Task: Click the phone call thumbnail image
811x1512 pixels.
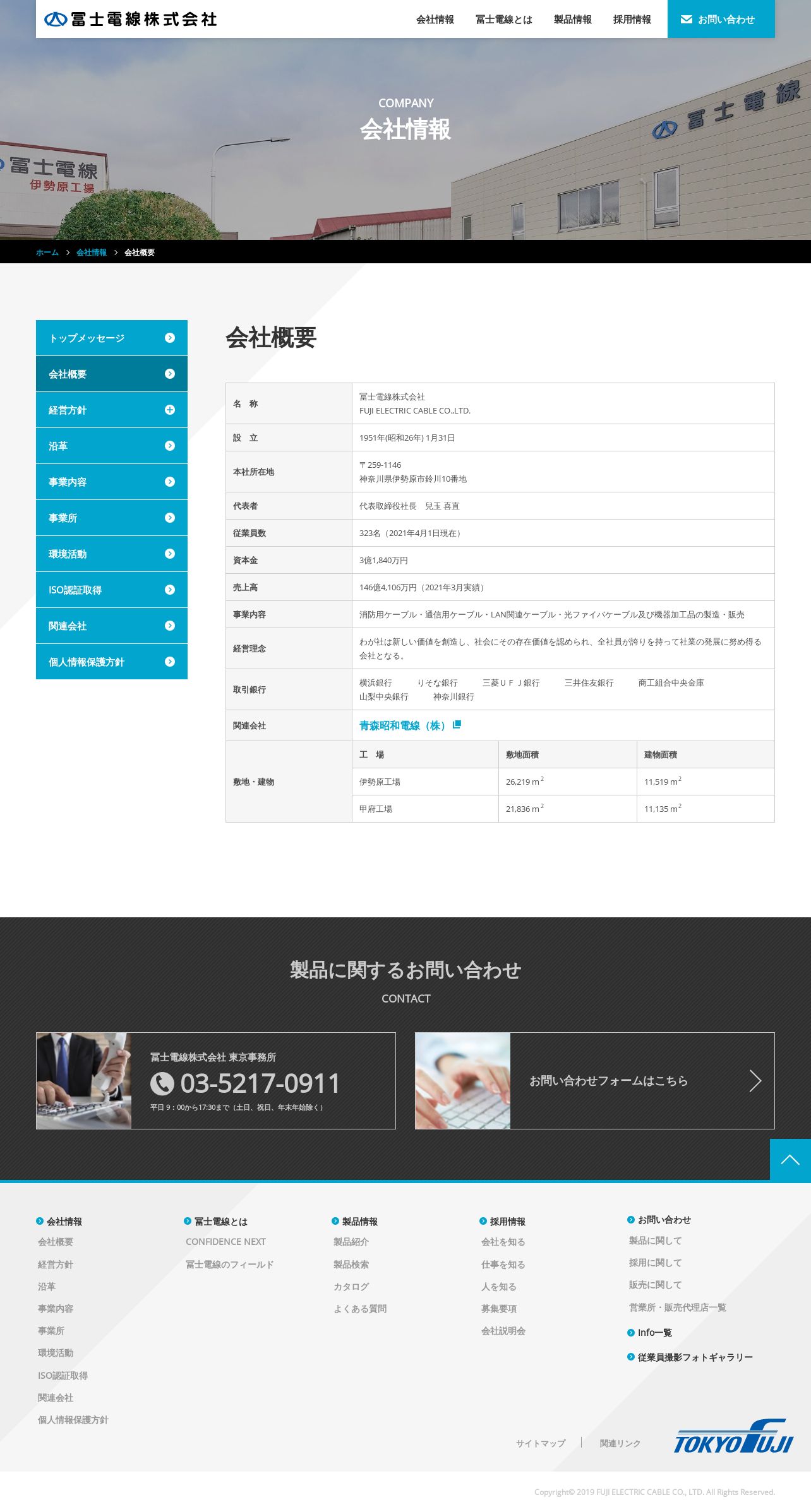Action: [84, 1081]
